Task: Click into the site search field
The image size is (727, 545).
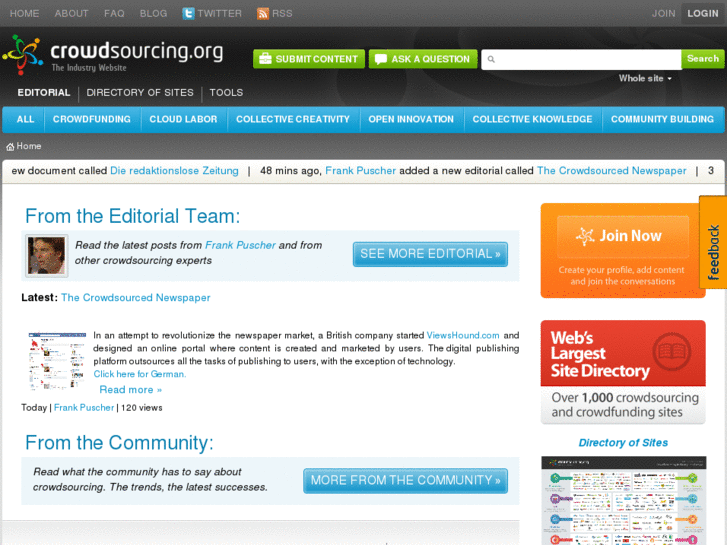Action: pyautogui.click(x=581, y=59)
